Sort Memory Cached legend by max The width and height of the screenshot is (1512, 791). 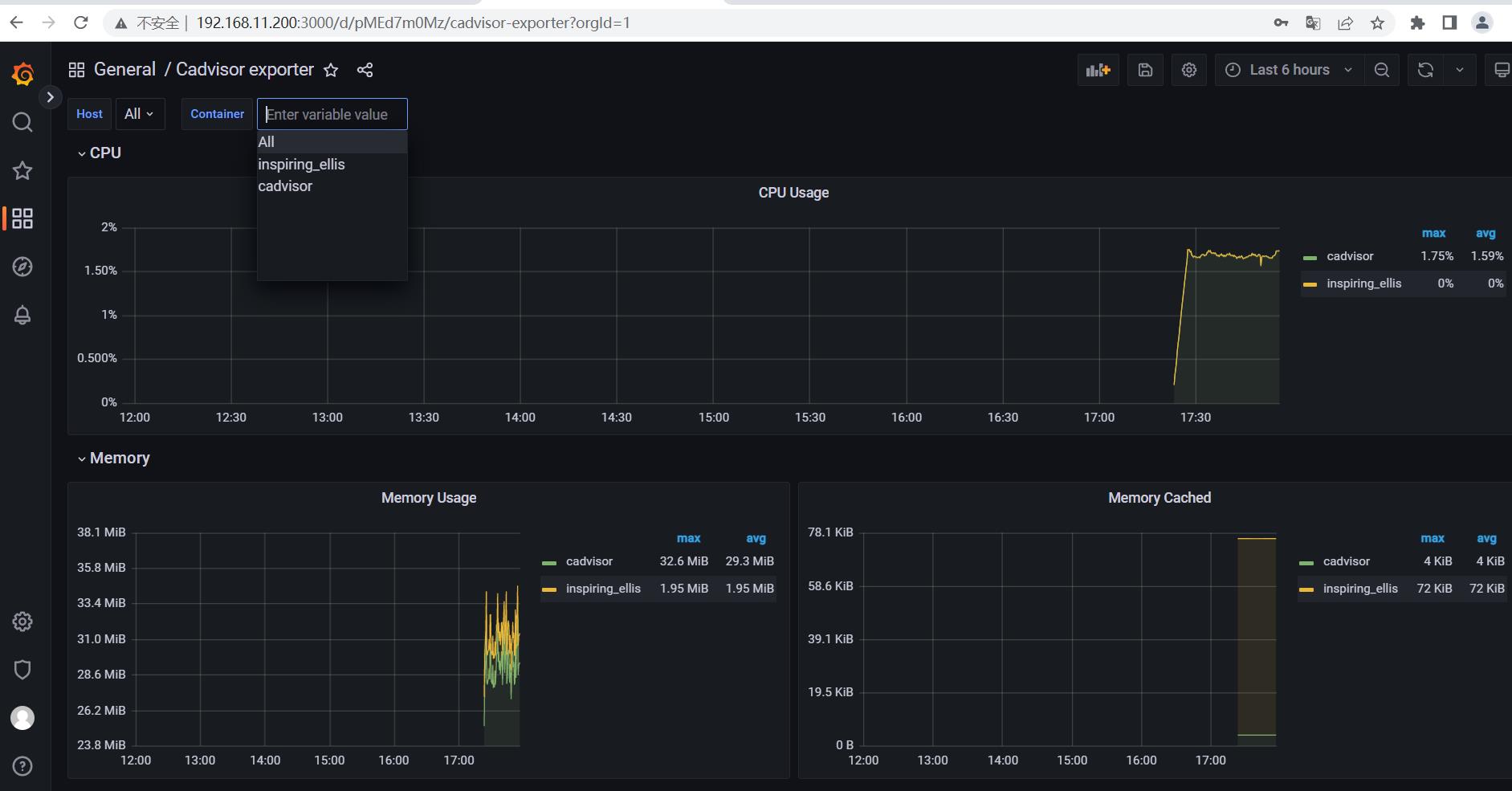pos(1433,538)
